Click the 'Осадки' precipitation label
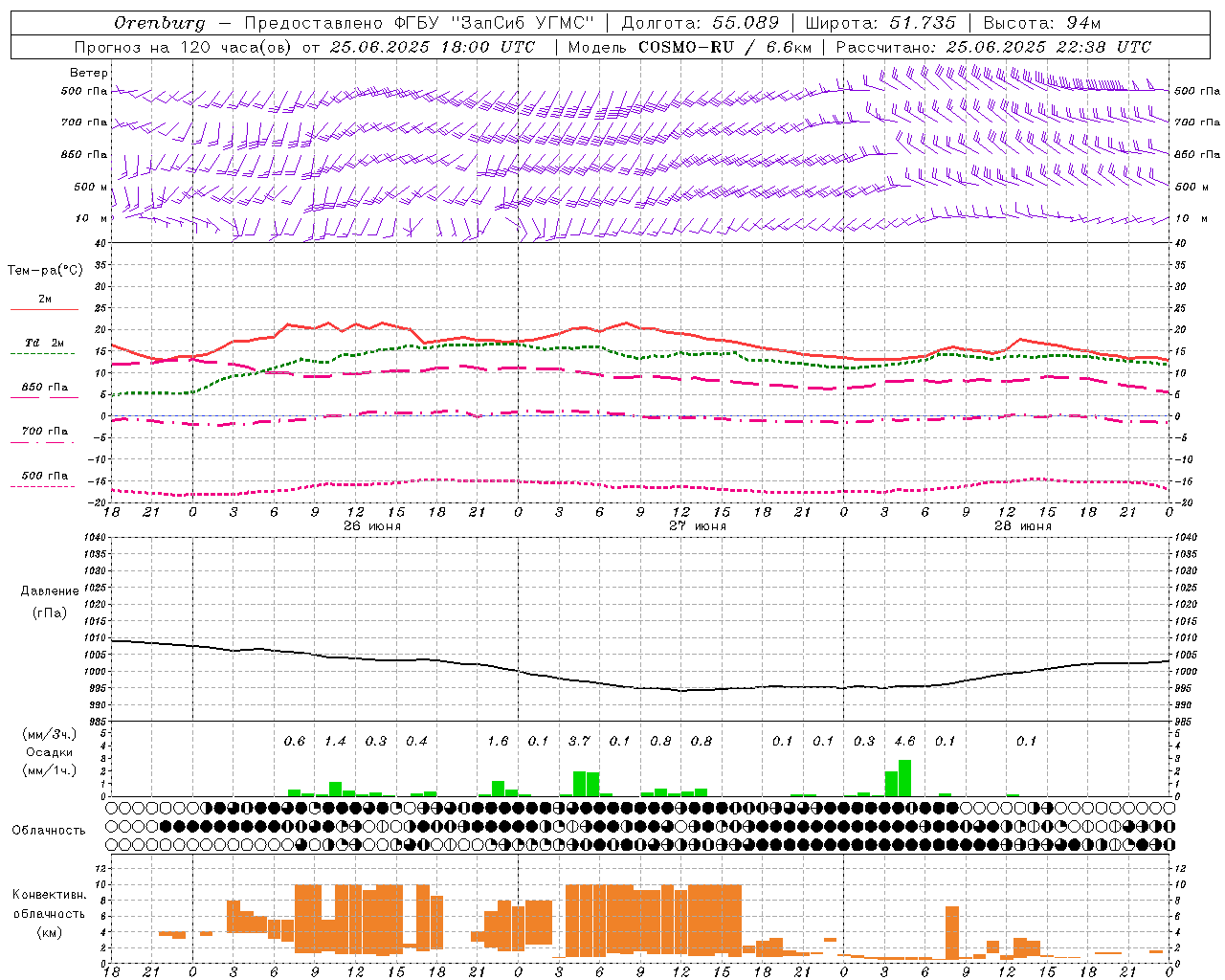This screenshot has height=980, width=1225. click(50, 752)
